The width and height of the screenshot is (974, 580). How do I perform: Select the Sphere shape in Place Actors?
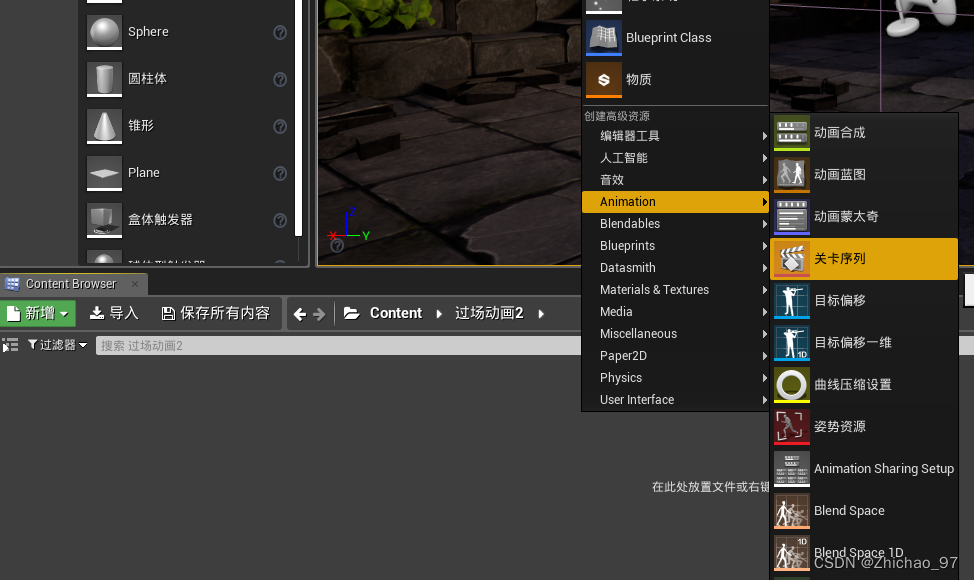click(104, 31)
